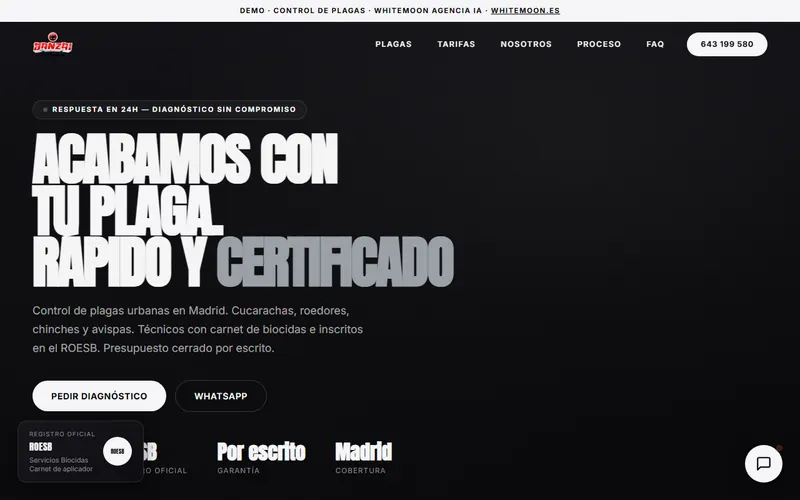Click the 'Madrid' cobertura stat
Screen dimensions: 800x500
[364, 458]
